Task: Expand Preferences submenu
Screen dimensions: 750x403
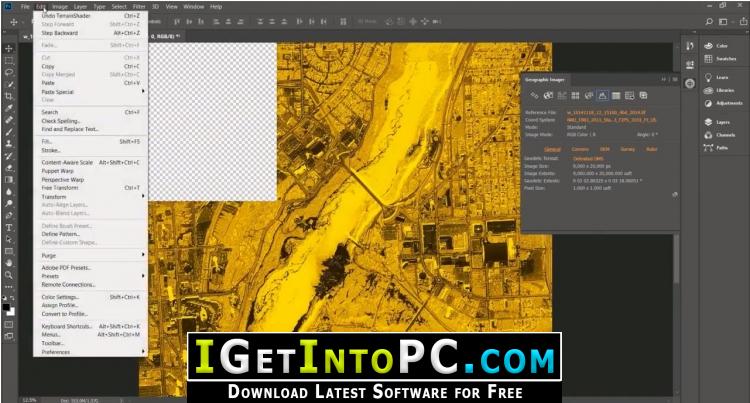Action: [x=91, y=352]
